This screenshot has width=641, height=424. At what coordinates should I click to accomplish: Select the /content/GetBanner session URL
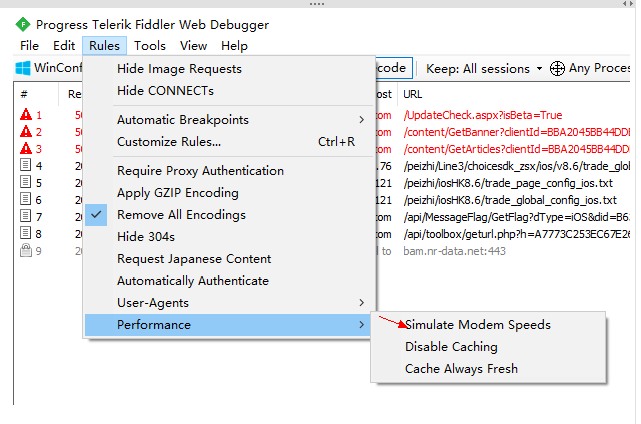pyautogui.click(x=517, y=132)
